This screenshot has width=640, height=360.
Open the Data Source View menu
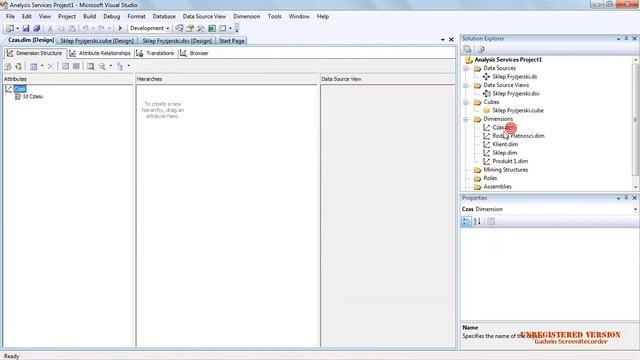(204, 16)
